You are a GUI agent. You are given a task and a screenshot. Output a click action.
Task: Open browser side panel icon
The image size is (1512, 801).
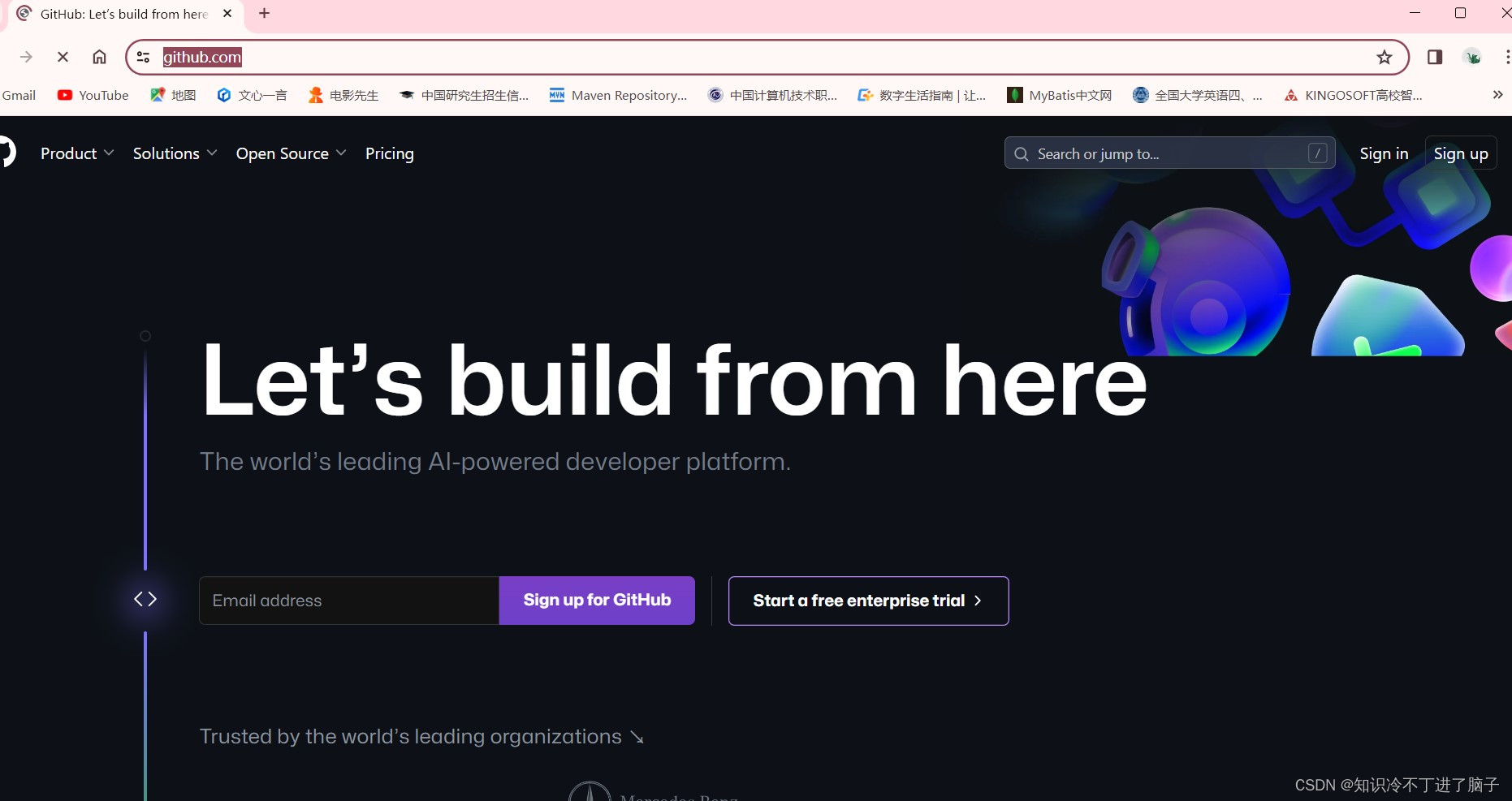[x=1435, y=57]
